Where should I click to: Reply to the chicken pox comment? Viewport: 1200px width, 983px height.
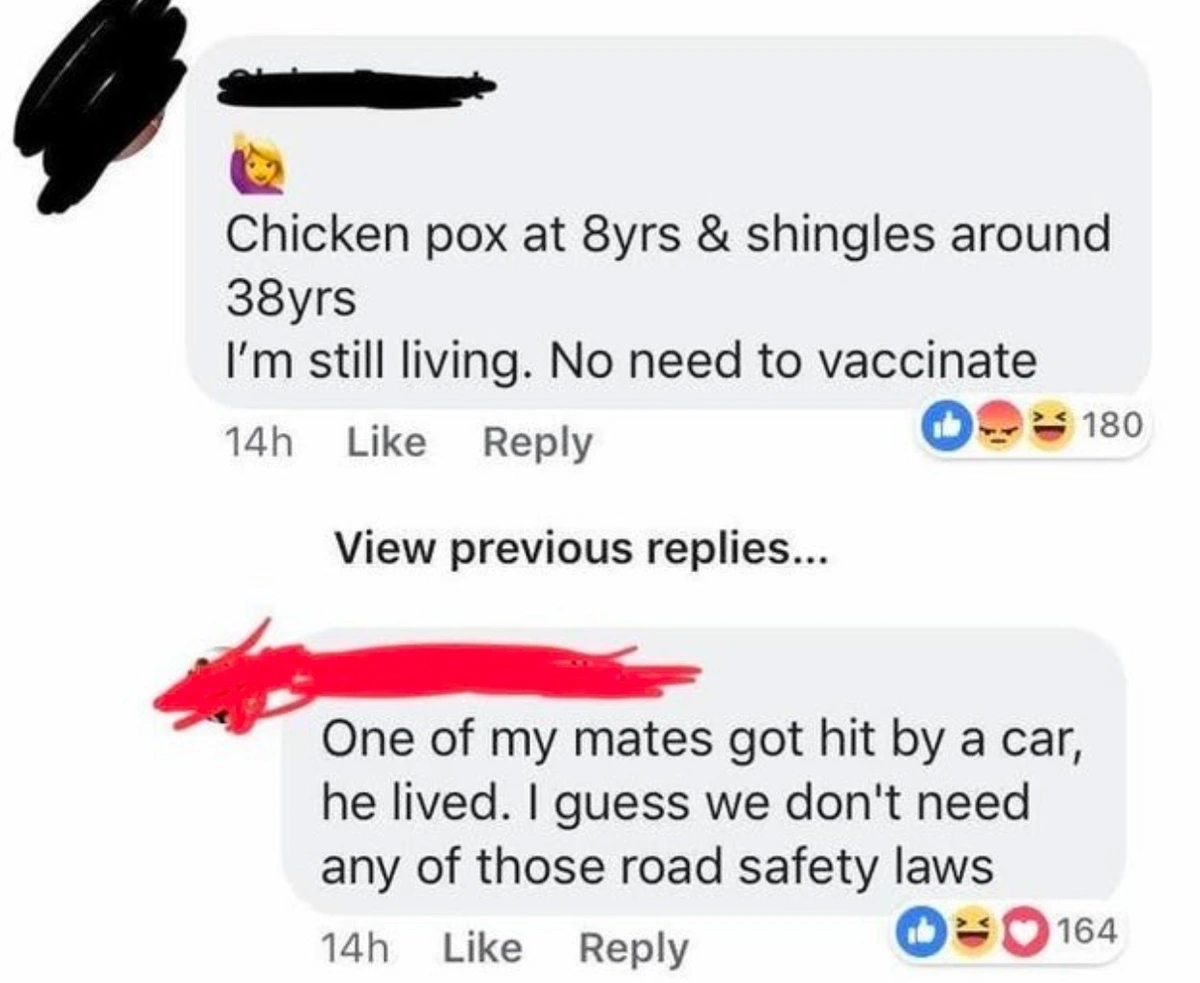click(x=538, y=442)
